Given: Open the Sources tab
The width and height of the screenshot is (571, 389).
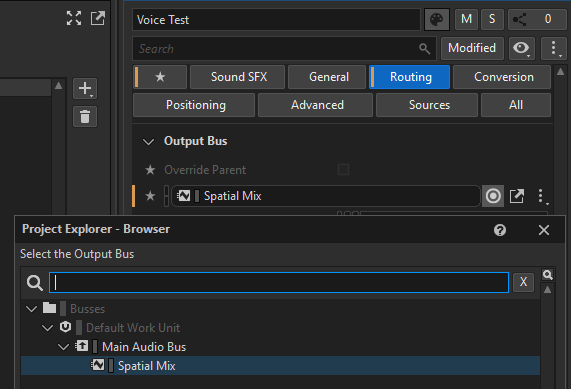Looking at the screenshot, I should point(427,105).
